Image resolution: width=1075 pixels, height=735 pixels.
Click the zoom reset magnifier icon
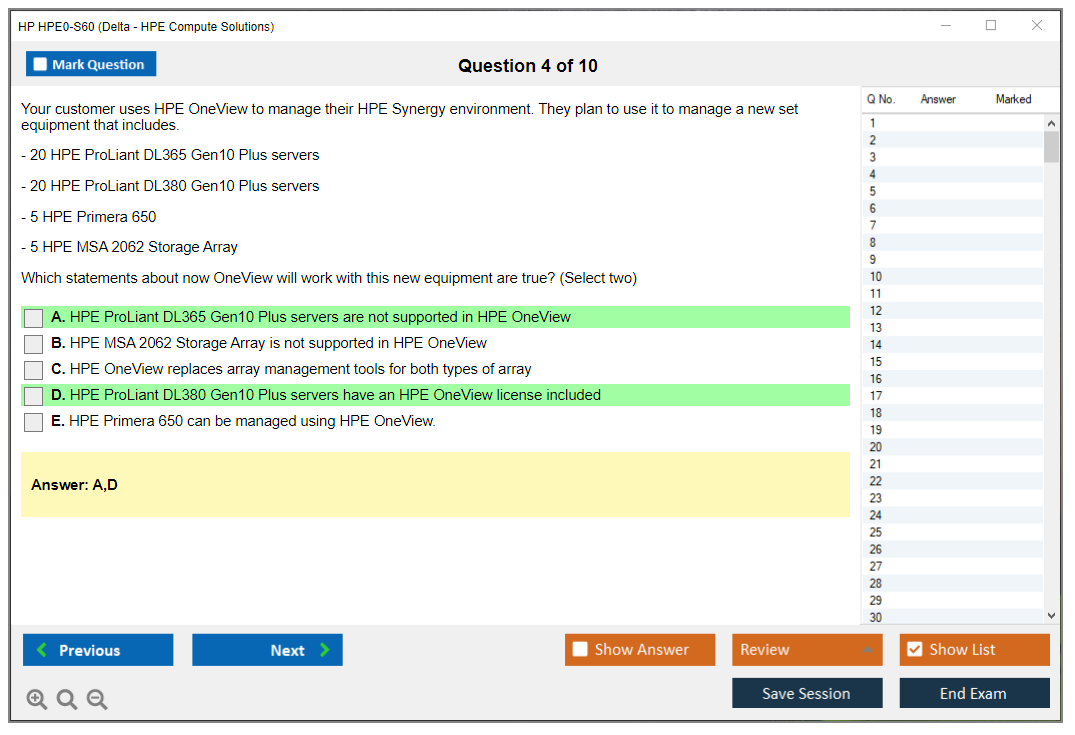click(67, 700)
